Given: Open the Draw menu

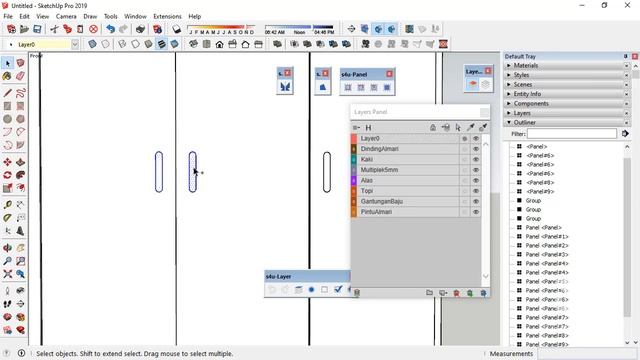Looking at the screenshot, I should (90, 16).
